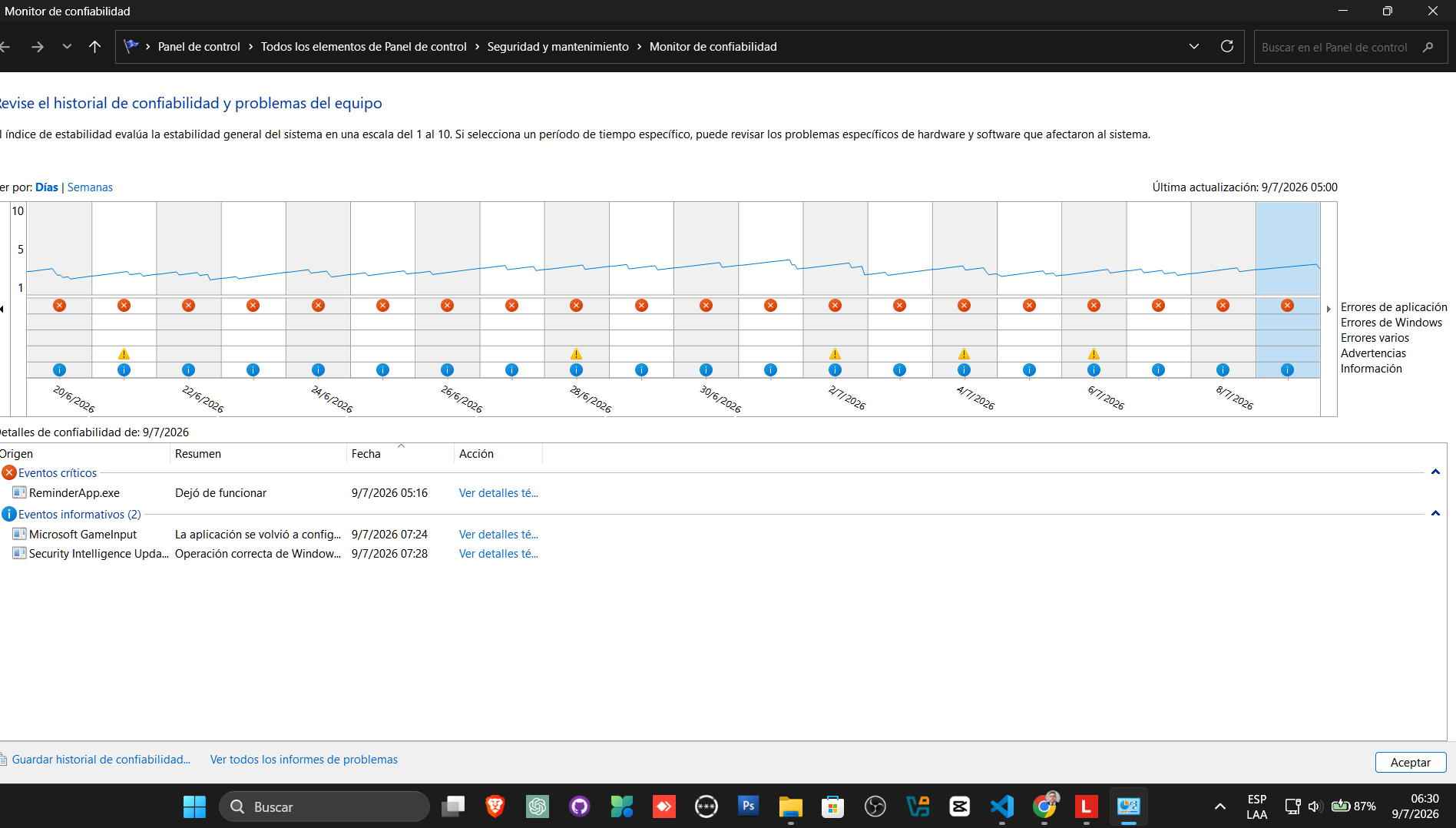Open File Explorer in the taskbar

pos(791,806)
